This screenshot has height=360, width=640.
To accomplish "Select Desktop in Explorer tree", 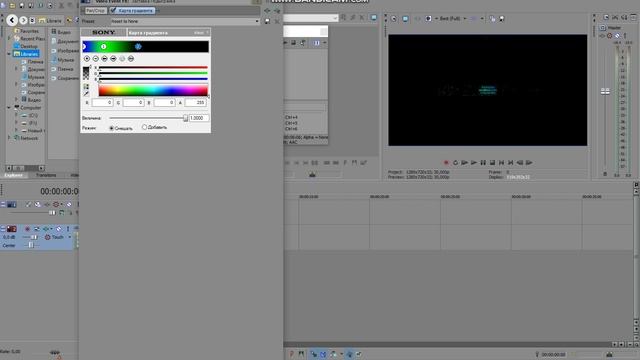I will (29, 46).
